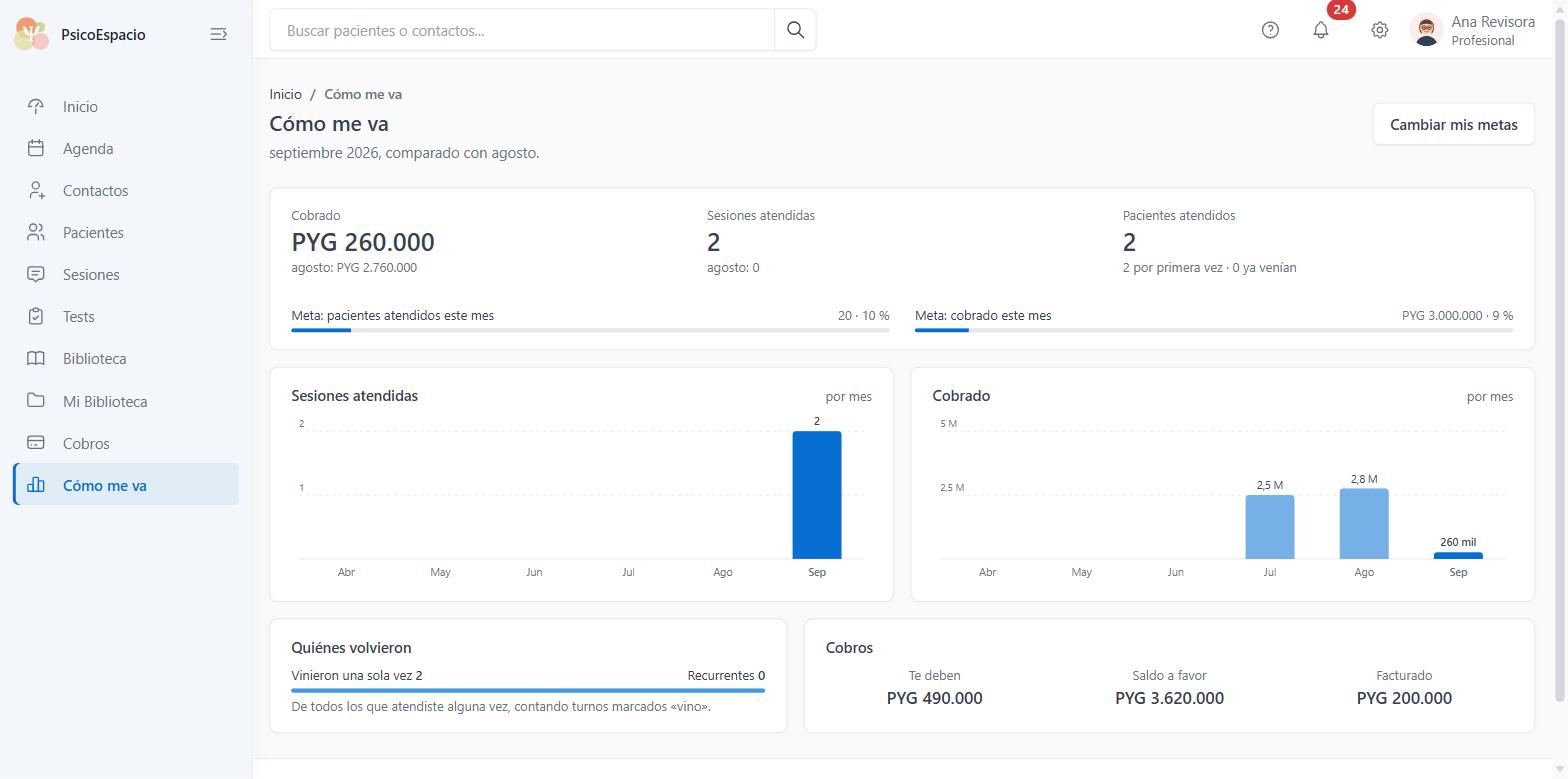
Task: Open Mi Biblioteca sidebar label
Action: point(105,401)
